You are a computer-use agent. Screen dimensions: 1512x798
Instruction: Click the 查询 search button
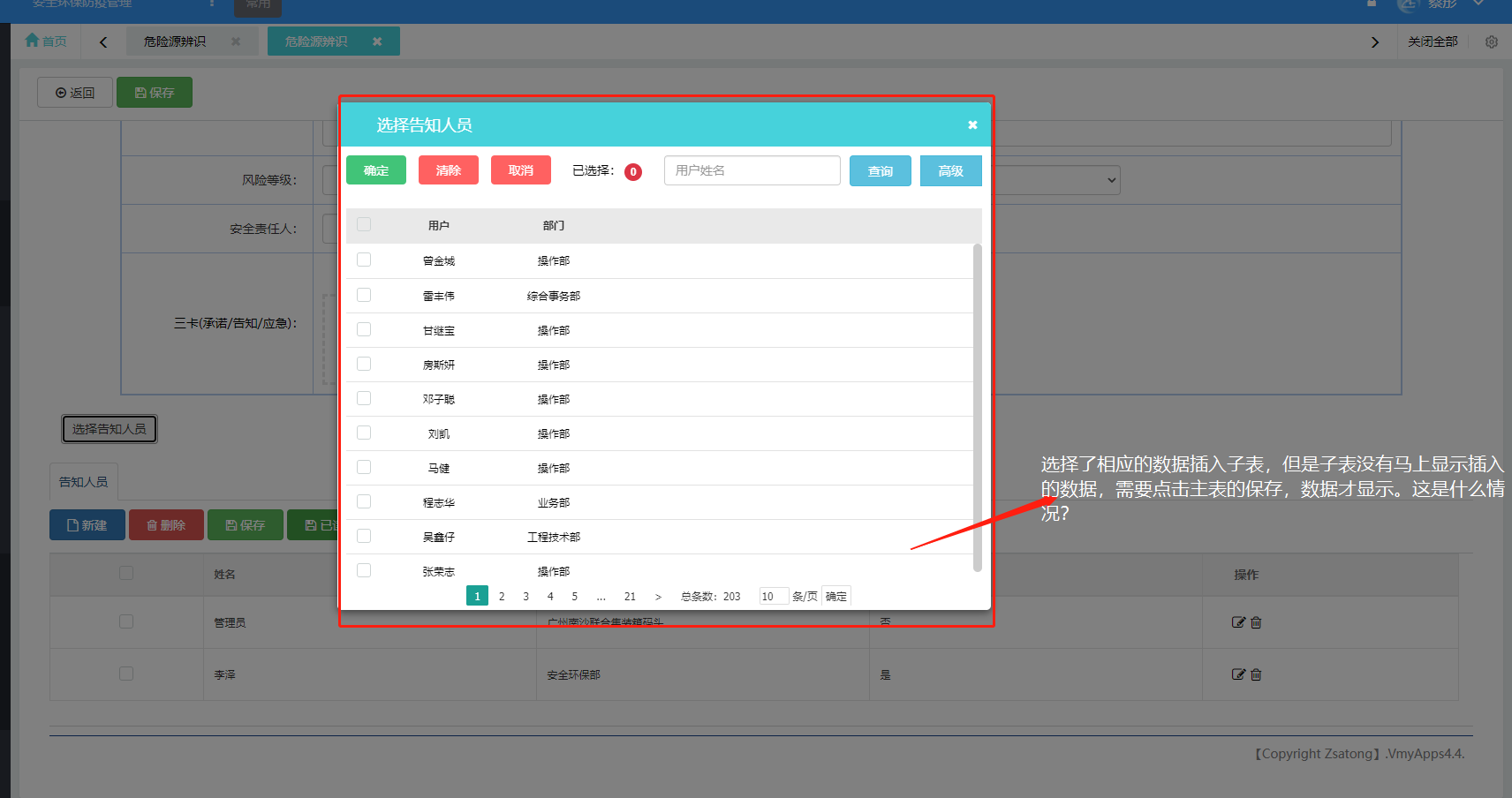point(881,170)
